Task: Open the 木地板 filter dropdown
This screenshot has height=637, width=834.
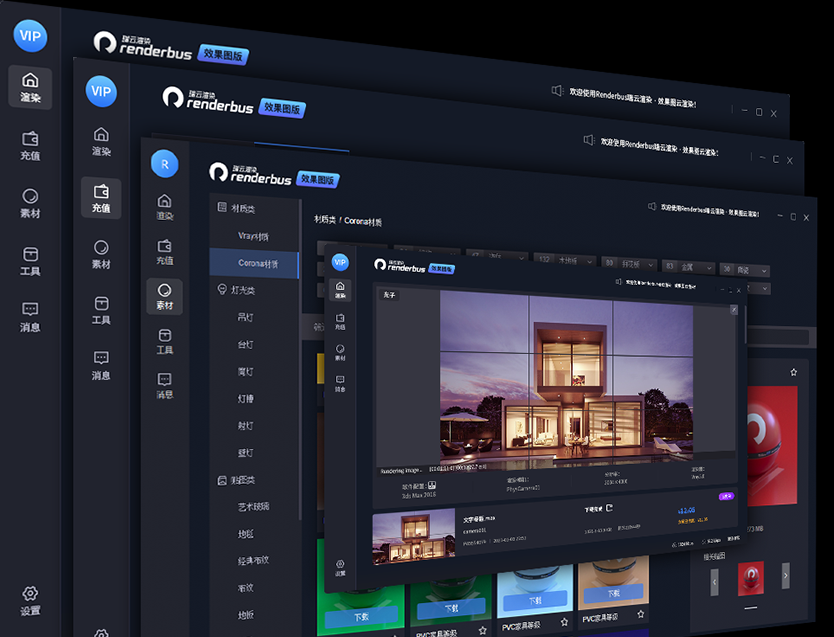Action: [x=565, y=260]
